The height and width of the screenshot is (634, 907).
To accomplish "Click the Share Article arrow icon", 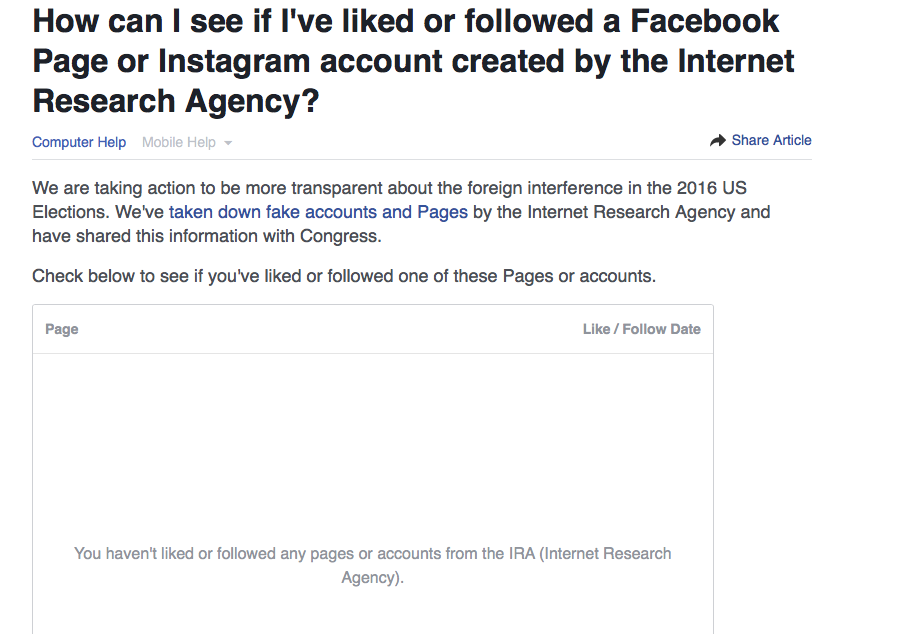I will [717, 141].
